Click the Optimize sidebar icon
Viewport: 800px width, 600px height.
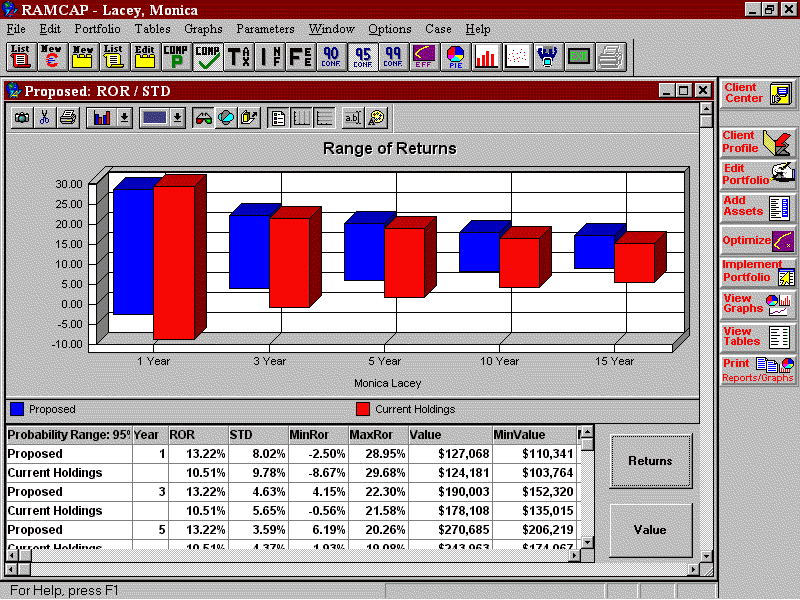pos(757,240)
